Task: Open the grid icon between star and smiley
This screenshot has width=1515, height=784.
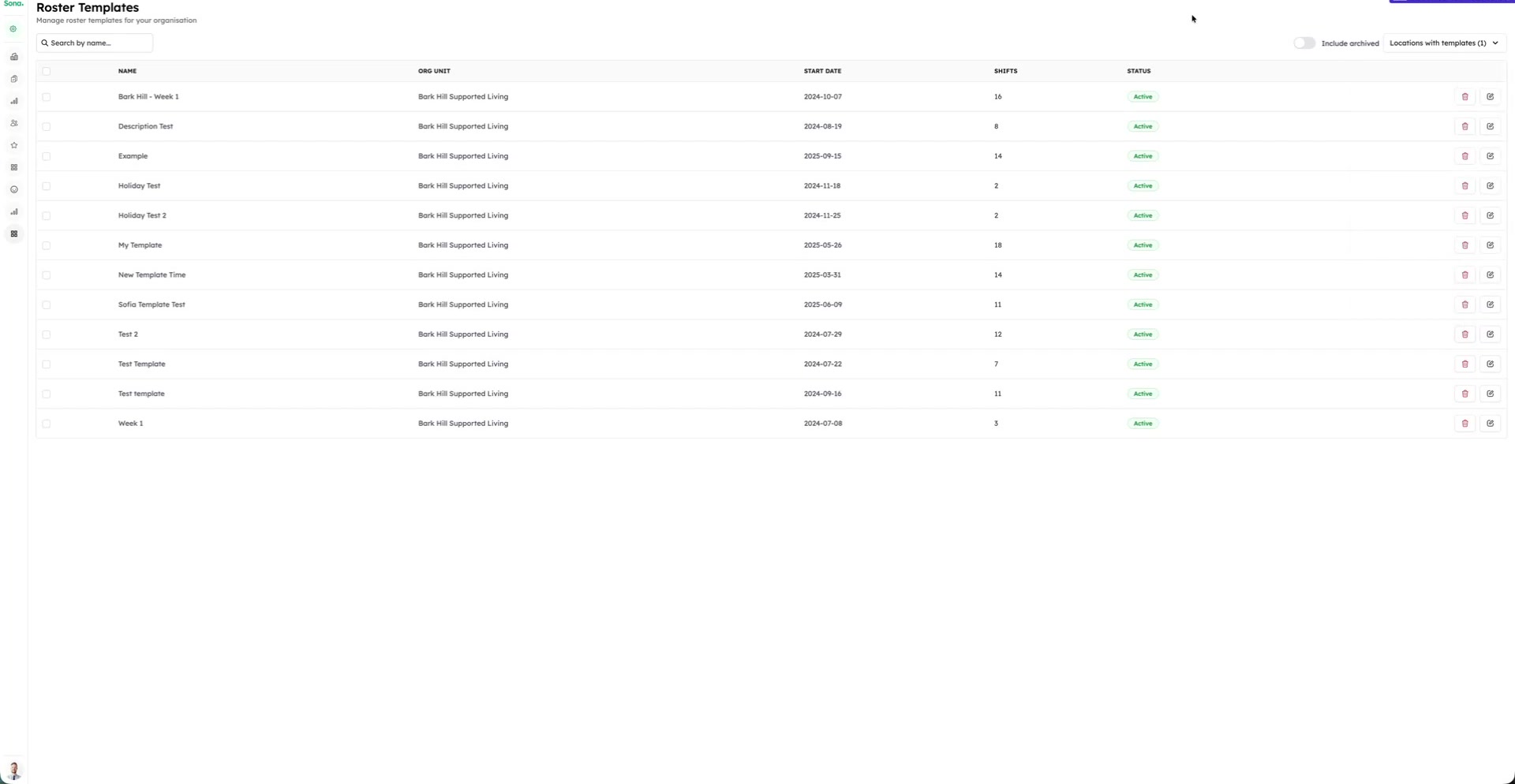Action: (13, 167)
